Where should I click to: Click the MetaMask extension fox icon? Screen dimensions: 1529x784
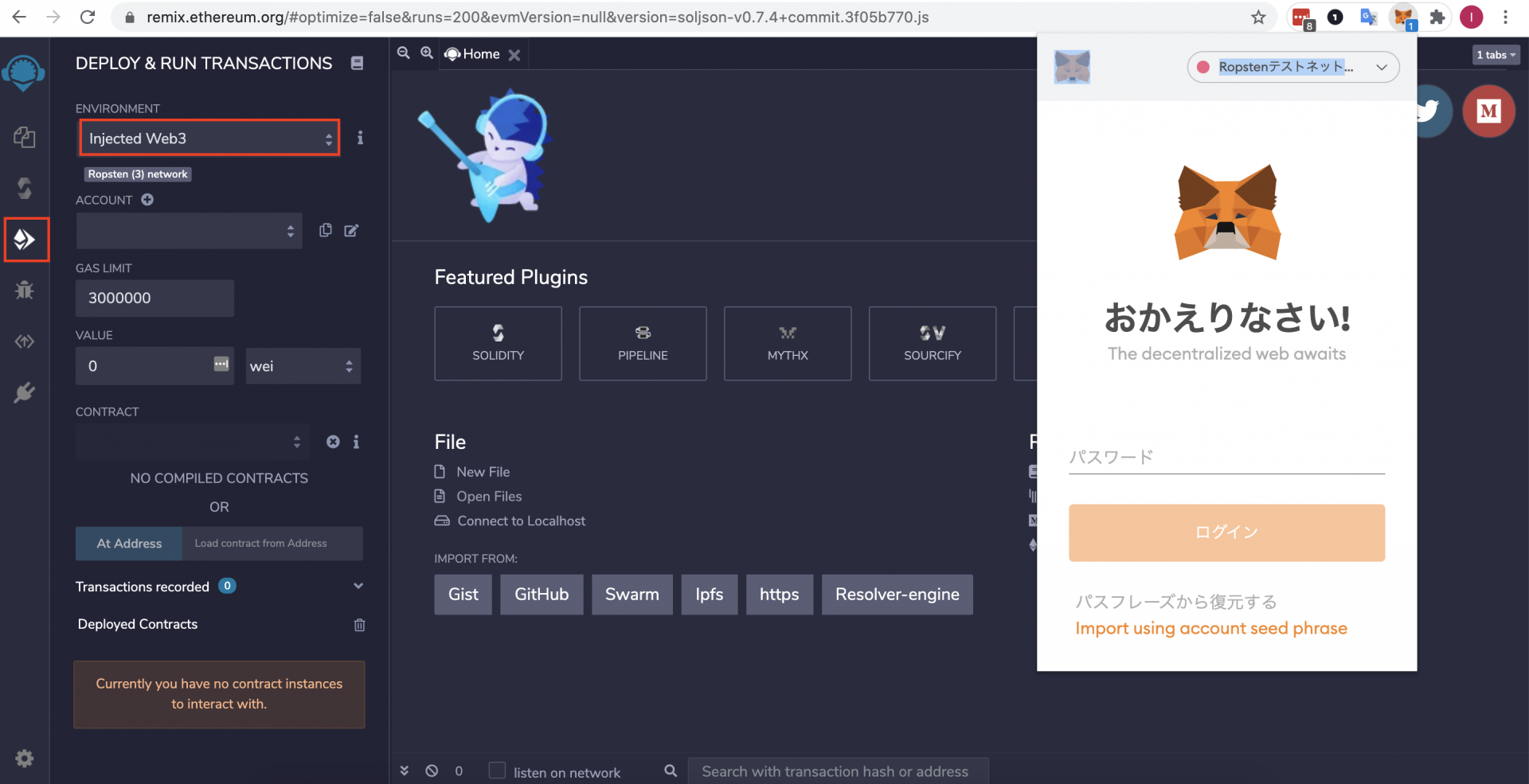1403,17
